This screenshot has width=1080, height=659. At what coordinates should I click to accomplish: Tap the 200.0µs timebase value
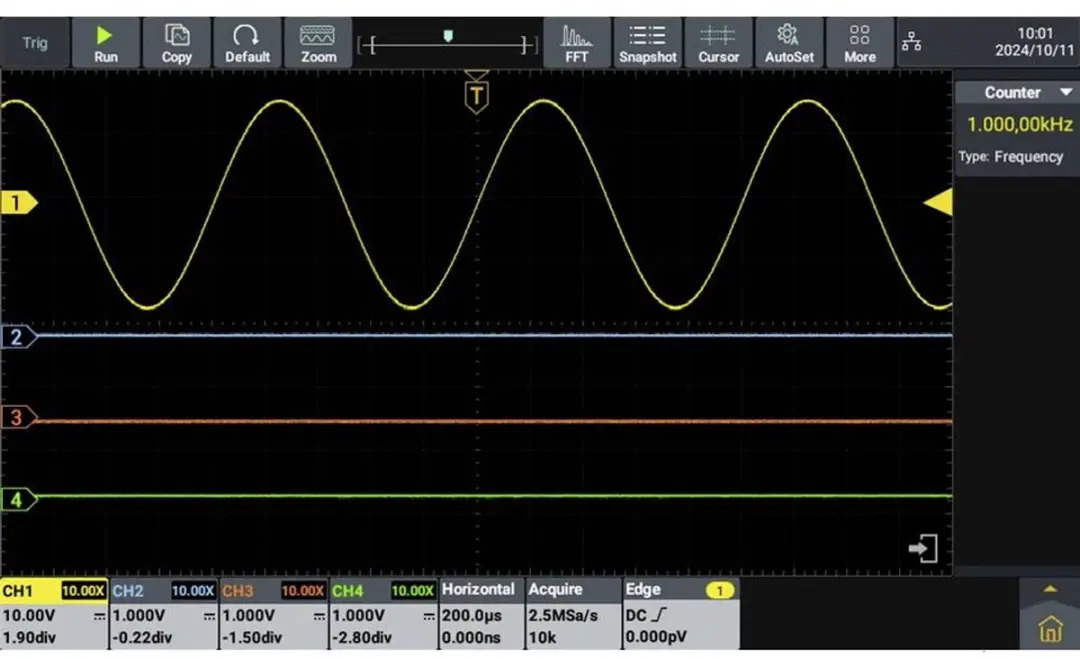coord(472,615)
